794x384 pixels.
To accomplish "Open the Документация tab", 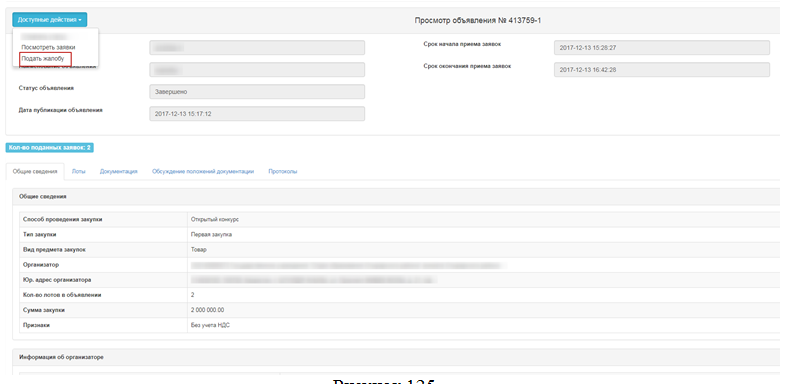I will [118, 171].
